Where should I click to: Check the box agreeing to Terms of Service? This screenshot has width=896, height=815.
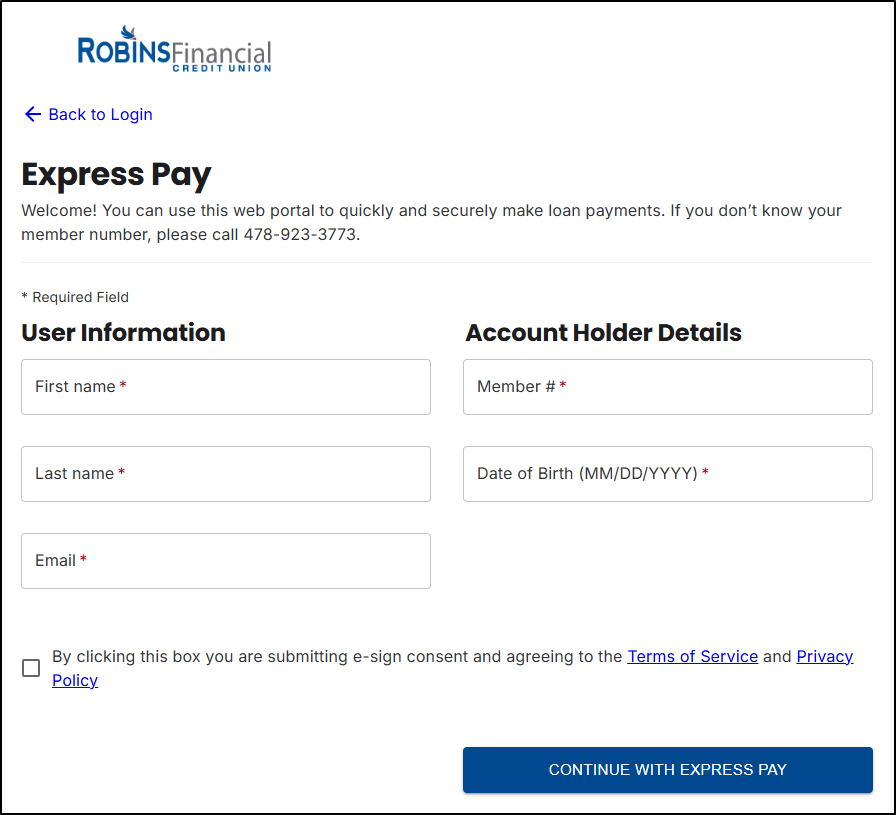point(31,668)
